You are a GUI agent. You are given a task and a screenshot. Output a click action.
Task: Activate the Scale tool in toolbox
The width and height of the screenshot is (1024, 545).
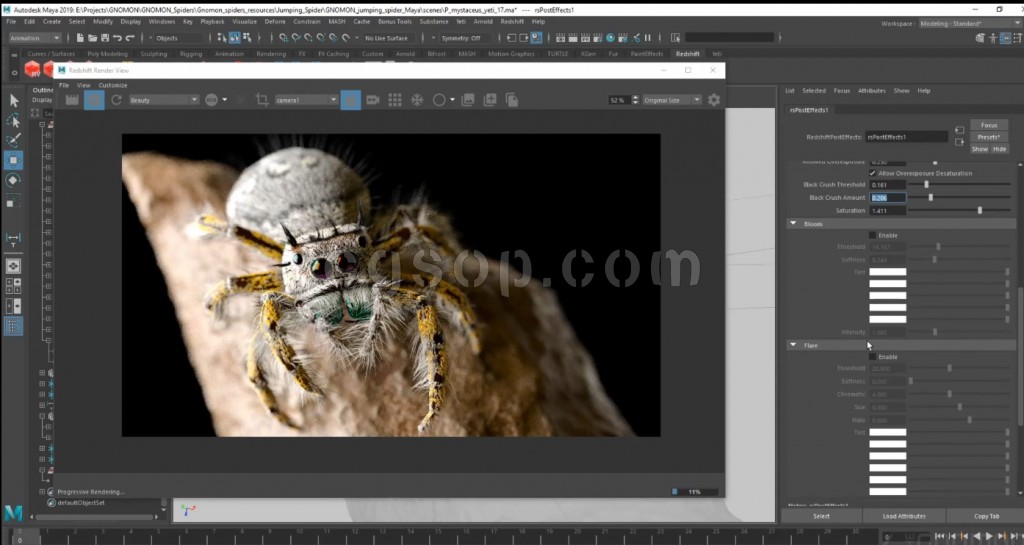pos(14,201)
